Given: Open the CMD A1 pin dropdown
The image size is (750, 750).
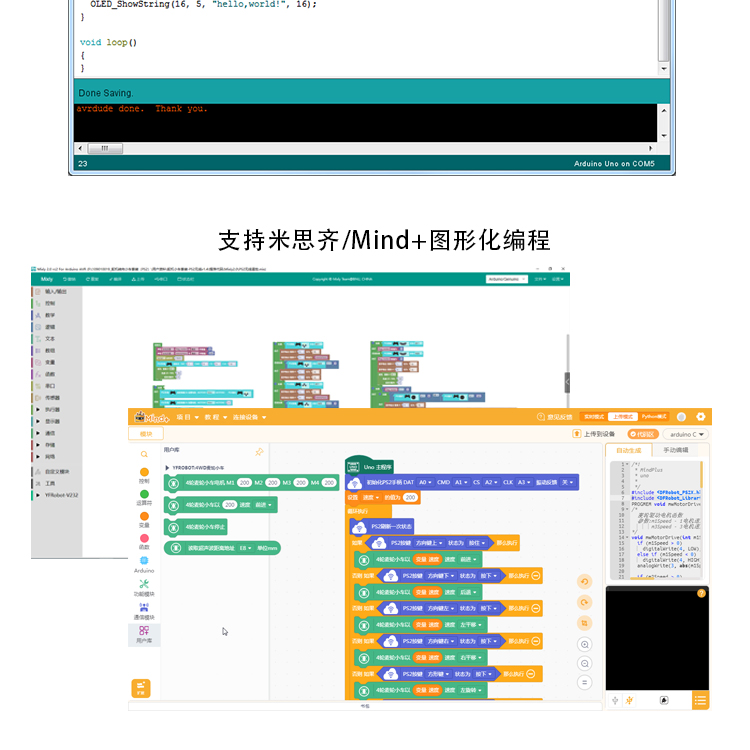Looking at the screenshot, I should coord(461,482).
